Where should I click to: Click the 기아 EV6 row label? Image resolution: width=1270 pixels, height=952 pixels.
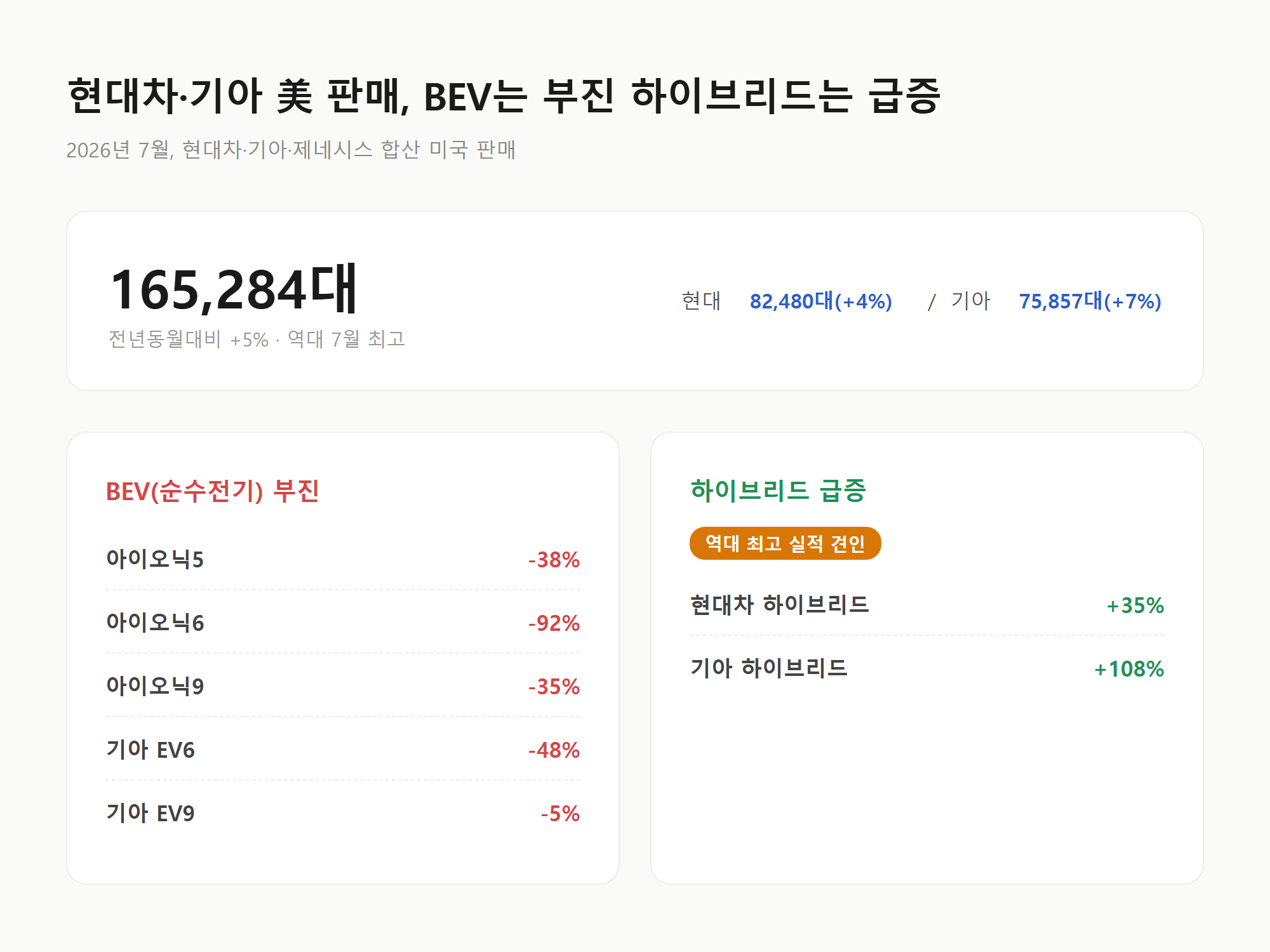click(x=150, y=750)
